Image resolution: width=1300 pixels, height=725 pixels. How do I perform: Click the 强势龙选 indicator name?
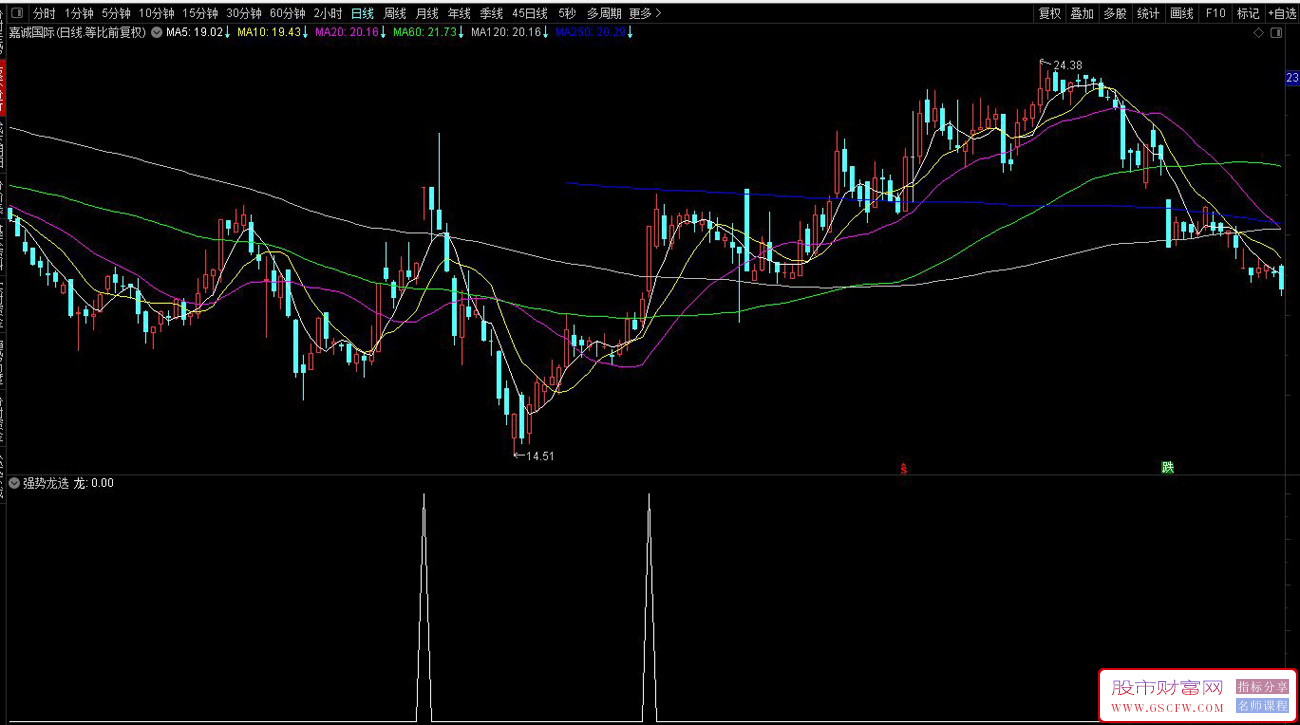[x=46, y=483]
